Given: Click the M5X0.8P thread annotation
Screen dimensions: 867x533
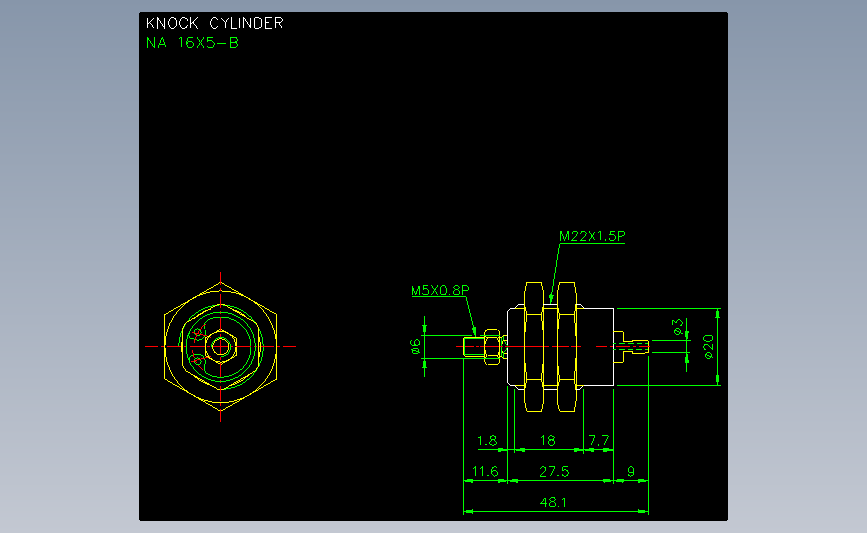Looking at the screenshot, I should tap(440, 290).
